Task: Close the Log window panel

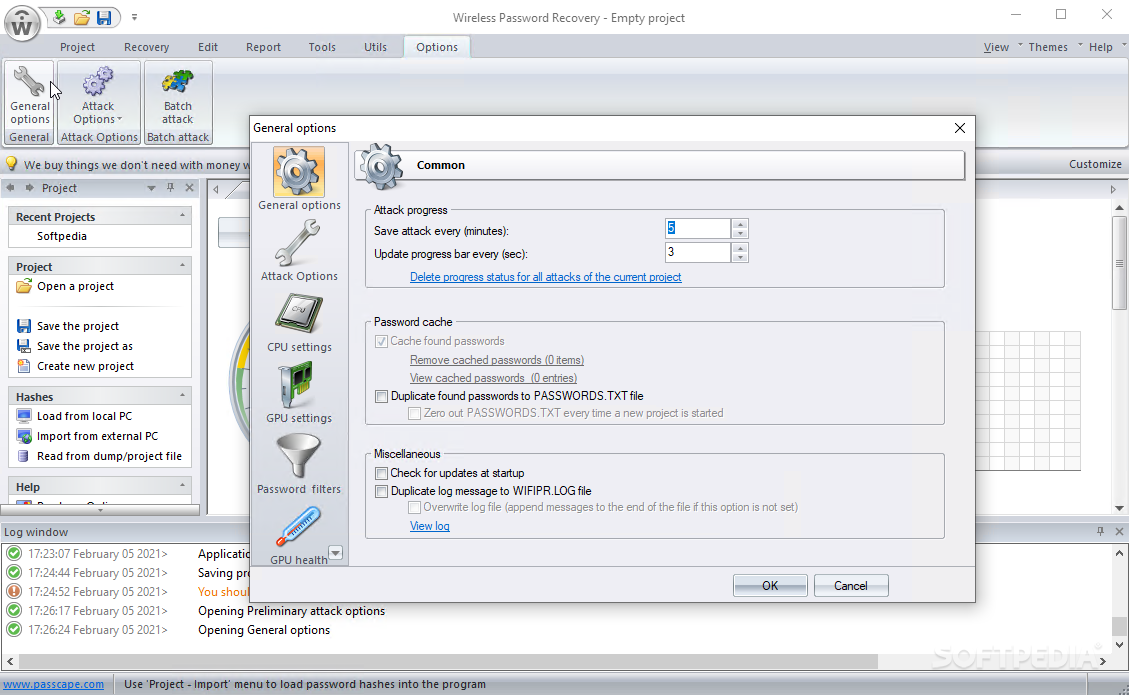Action: click(1119, 532)
